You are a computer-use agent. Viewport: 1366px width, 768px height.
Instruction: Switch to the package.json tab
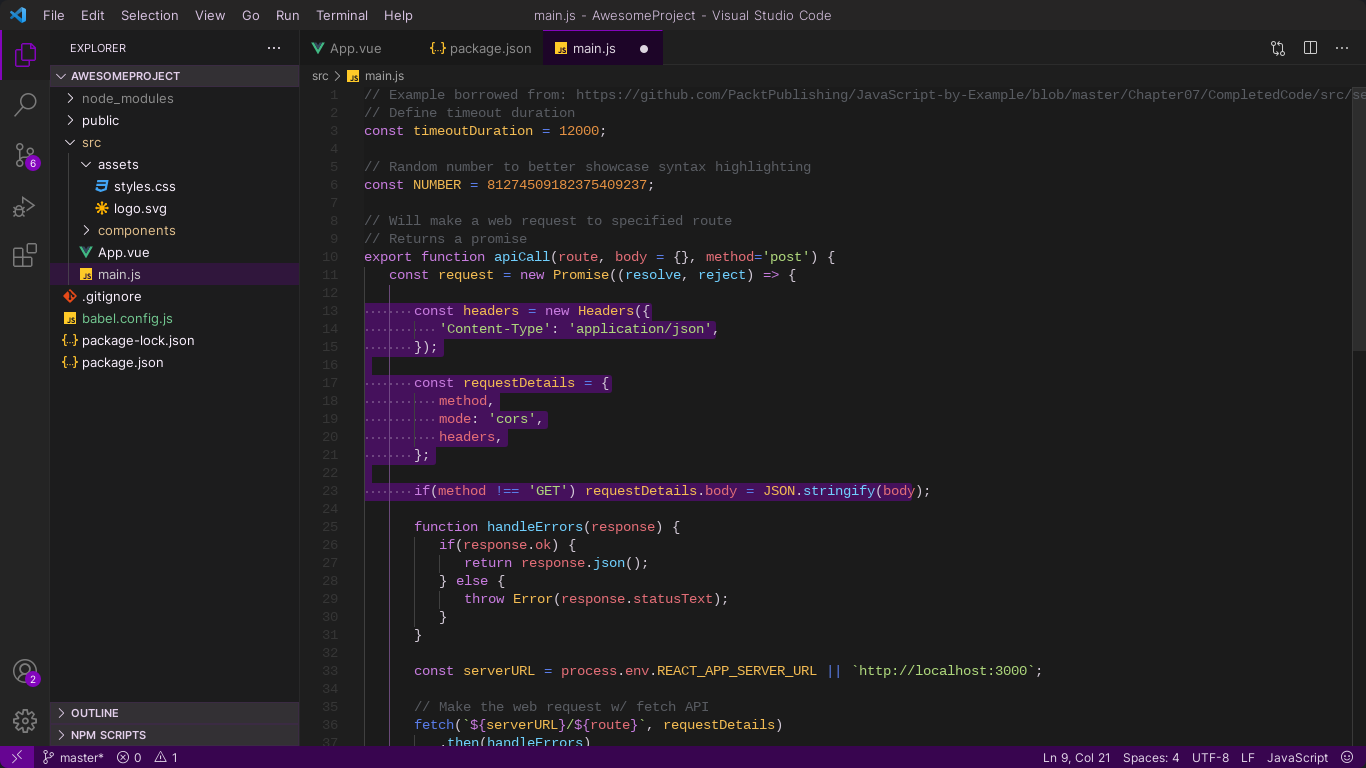[481, 48]
